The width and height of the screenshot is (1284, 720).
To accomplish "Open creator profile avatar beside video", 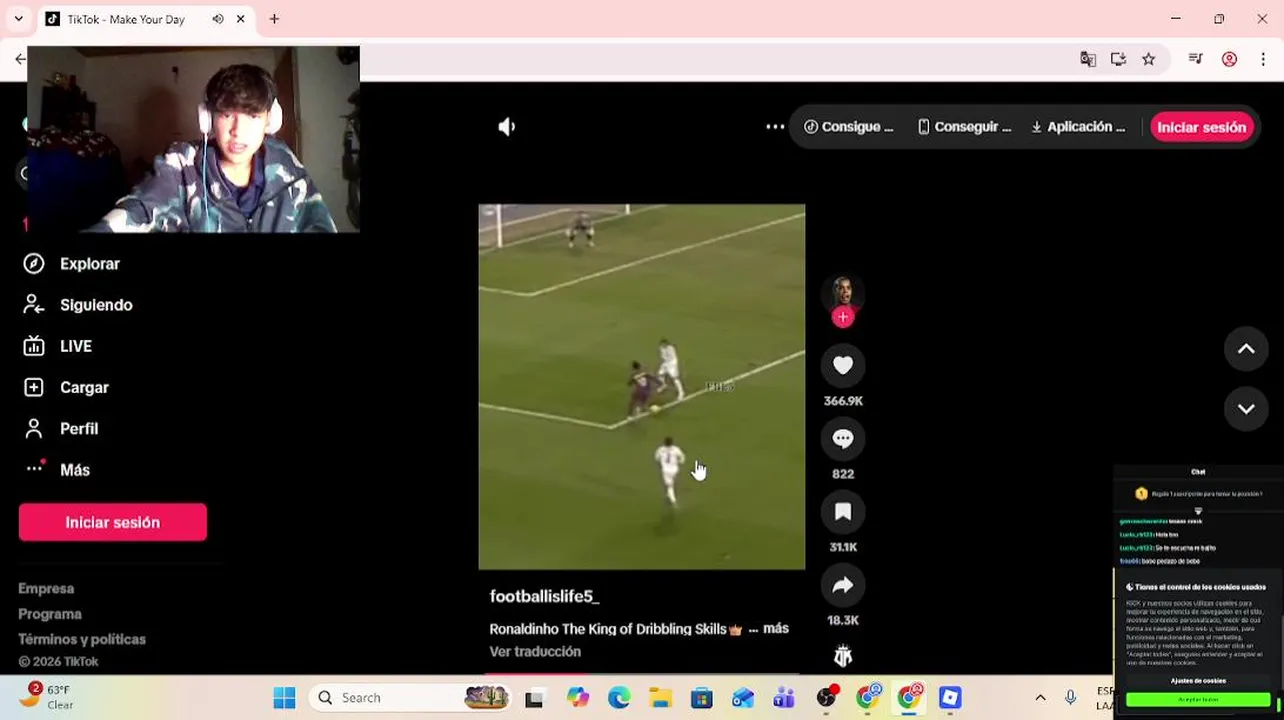I will coord(843,293).
